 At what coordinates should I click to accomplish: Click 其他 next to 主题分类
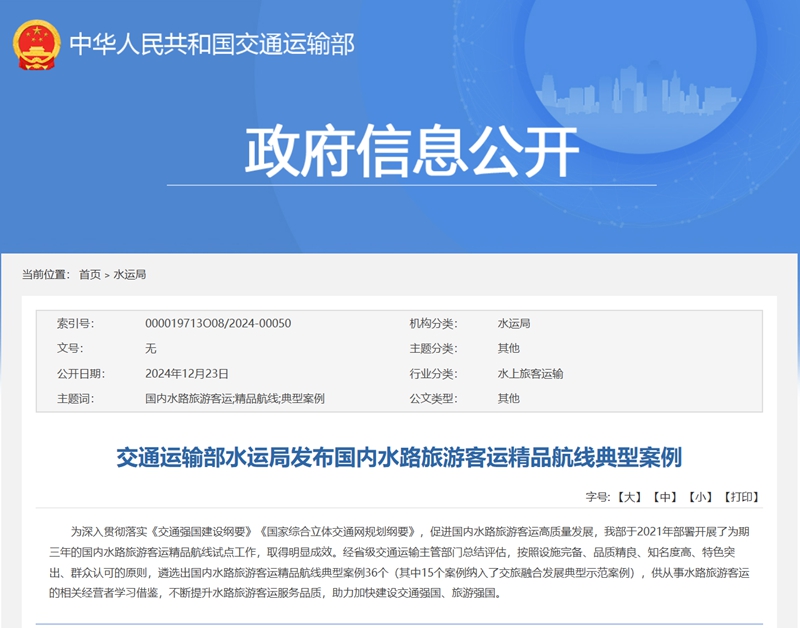coord(508,348)
